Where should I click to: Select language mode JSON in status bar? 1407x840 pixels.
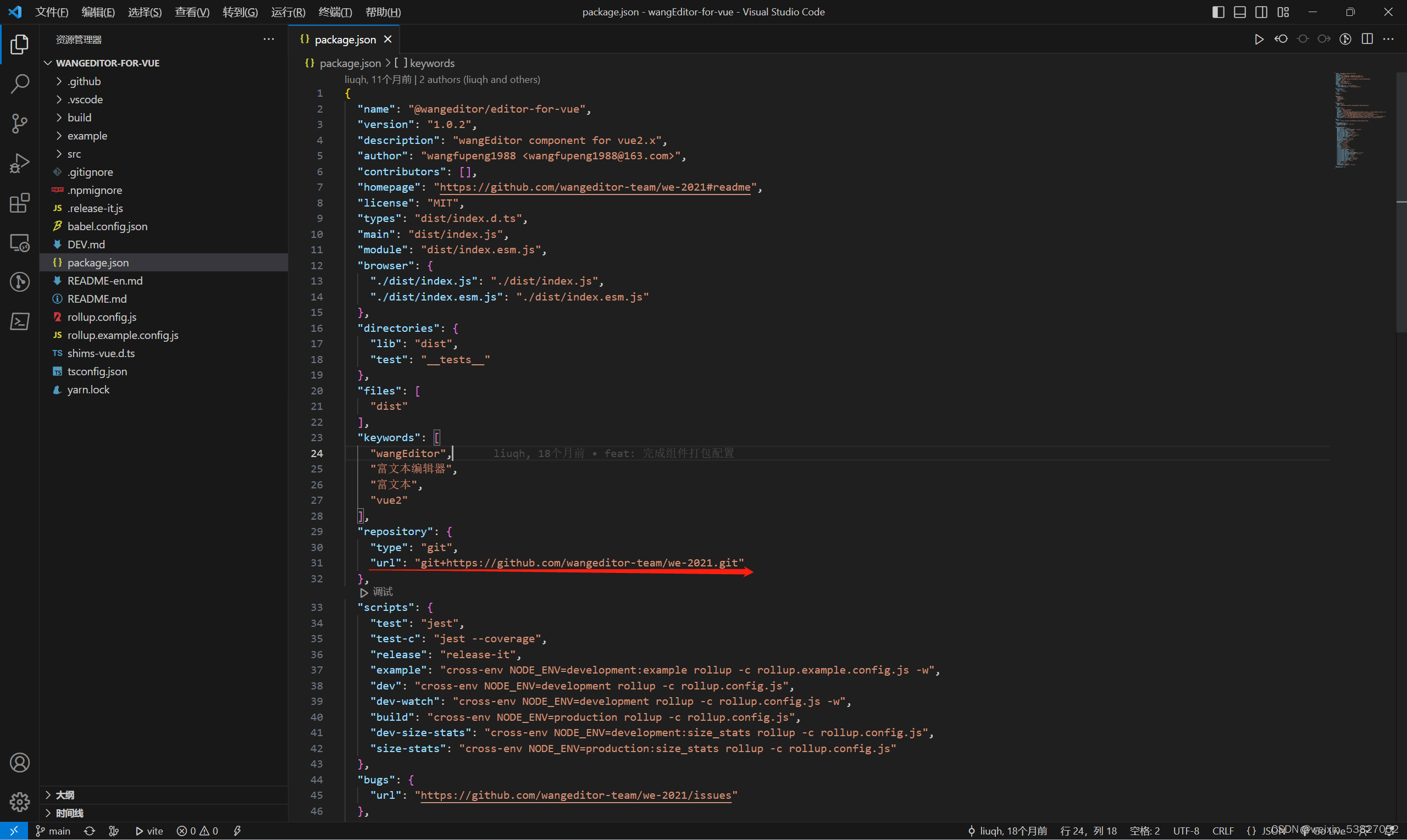click(1266, 830)
